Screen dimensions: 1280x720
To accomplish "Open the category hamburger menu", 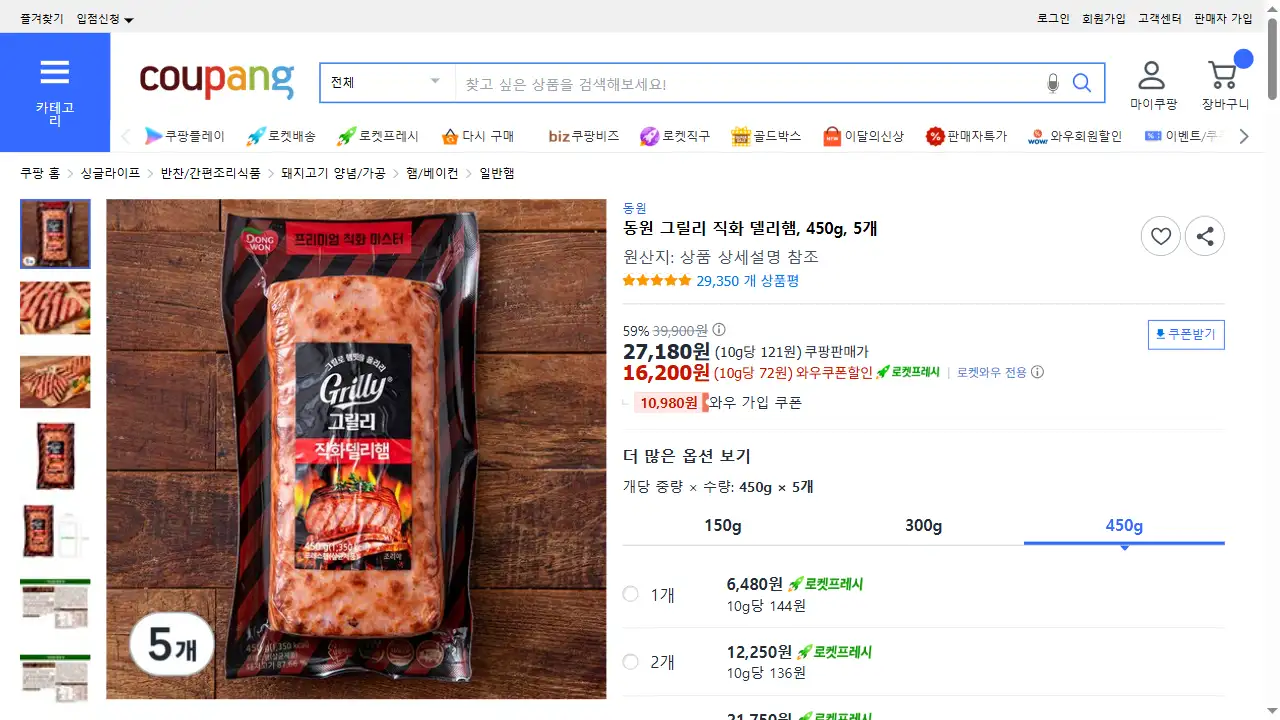I will [55, 92].
